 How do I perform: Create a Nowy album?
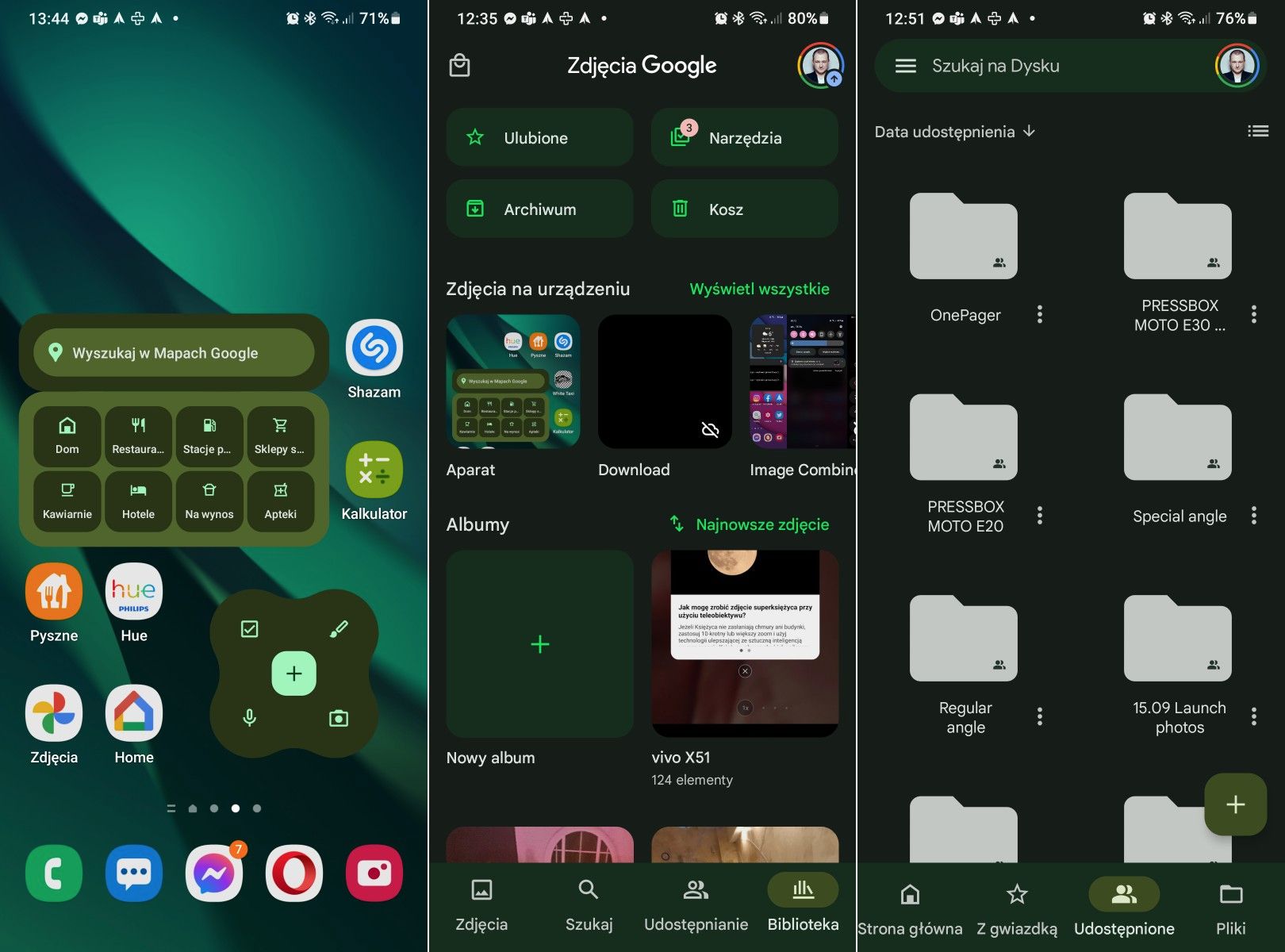(x=539, y=643)
